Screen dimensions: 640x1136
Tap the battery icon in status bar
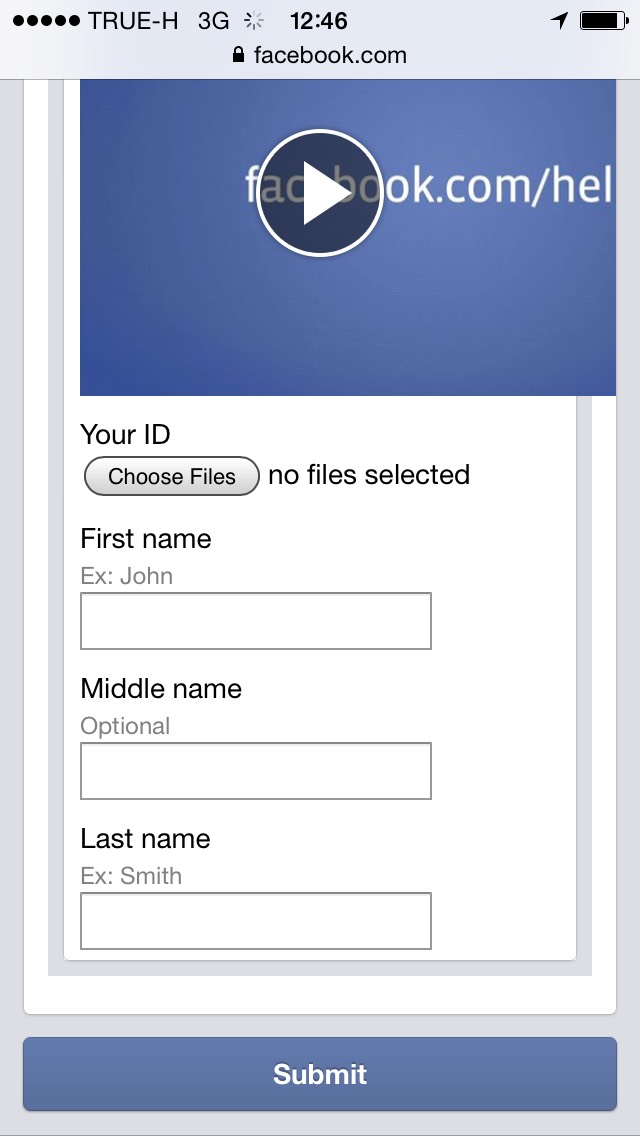(602, 20)
